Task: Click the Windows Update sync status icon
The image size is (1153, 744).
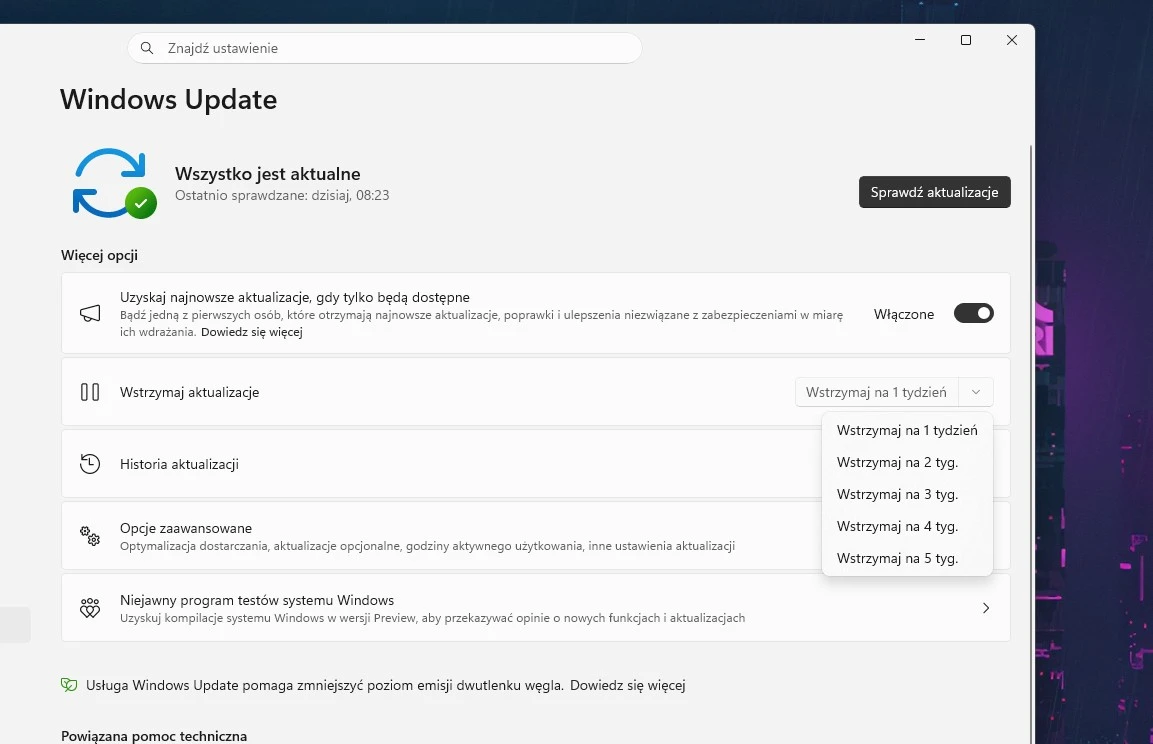Action: [115, 184]
